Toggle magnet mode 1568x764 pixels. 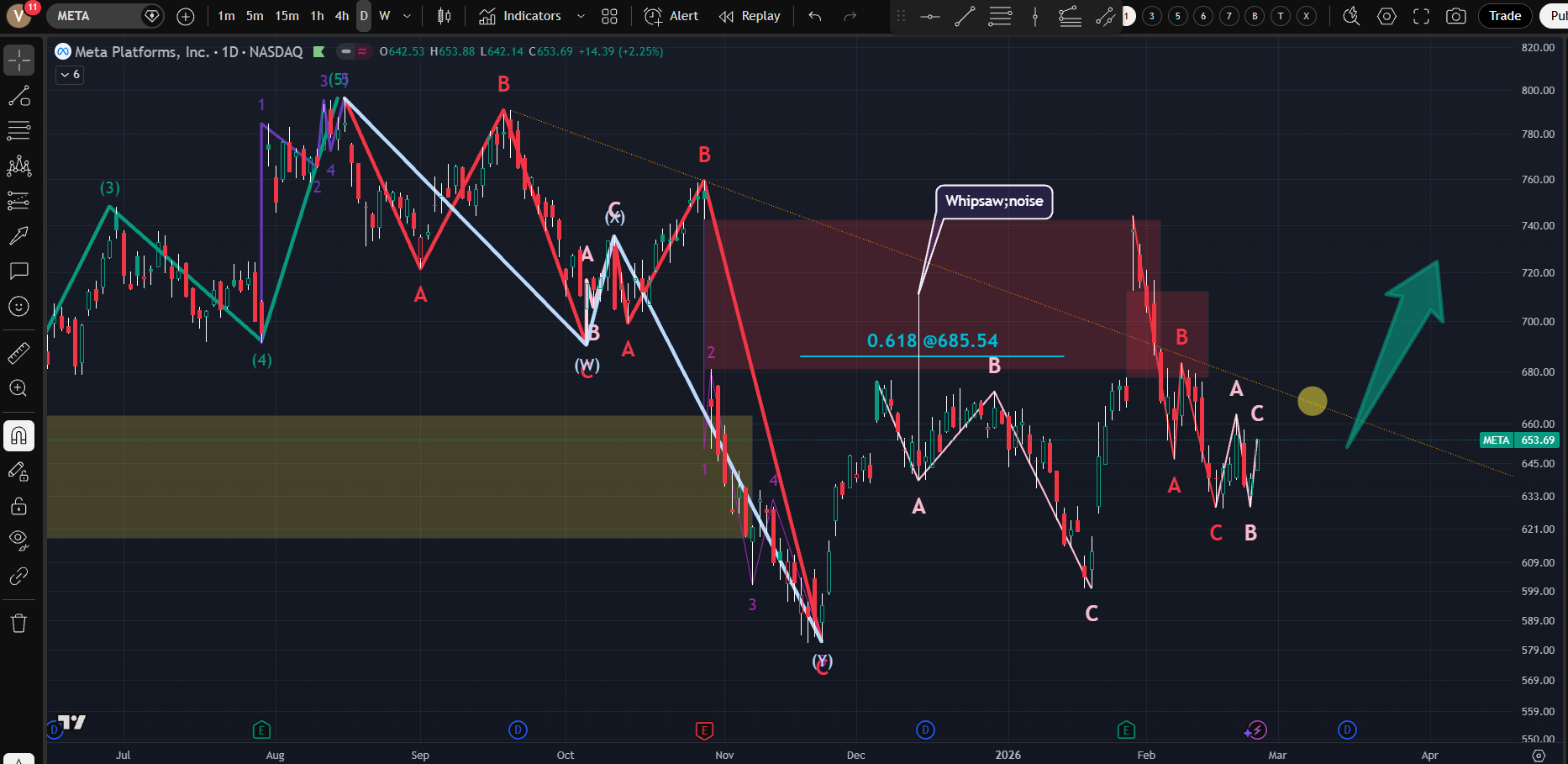coord(18,436)
